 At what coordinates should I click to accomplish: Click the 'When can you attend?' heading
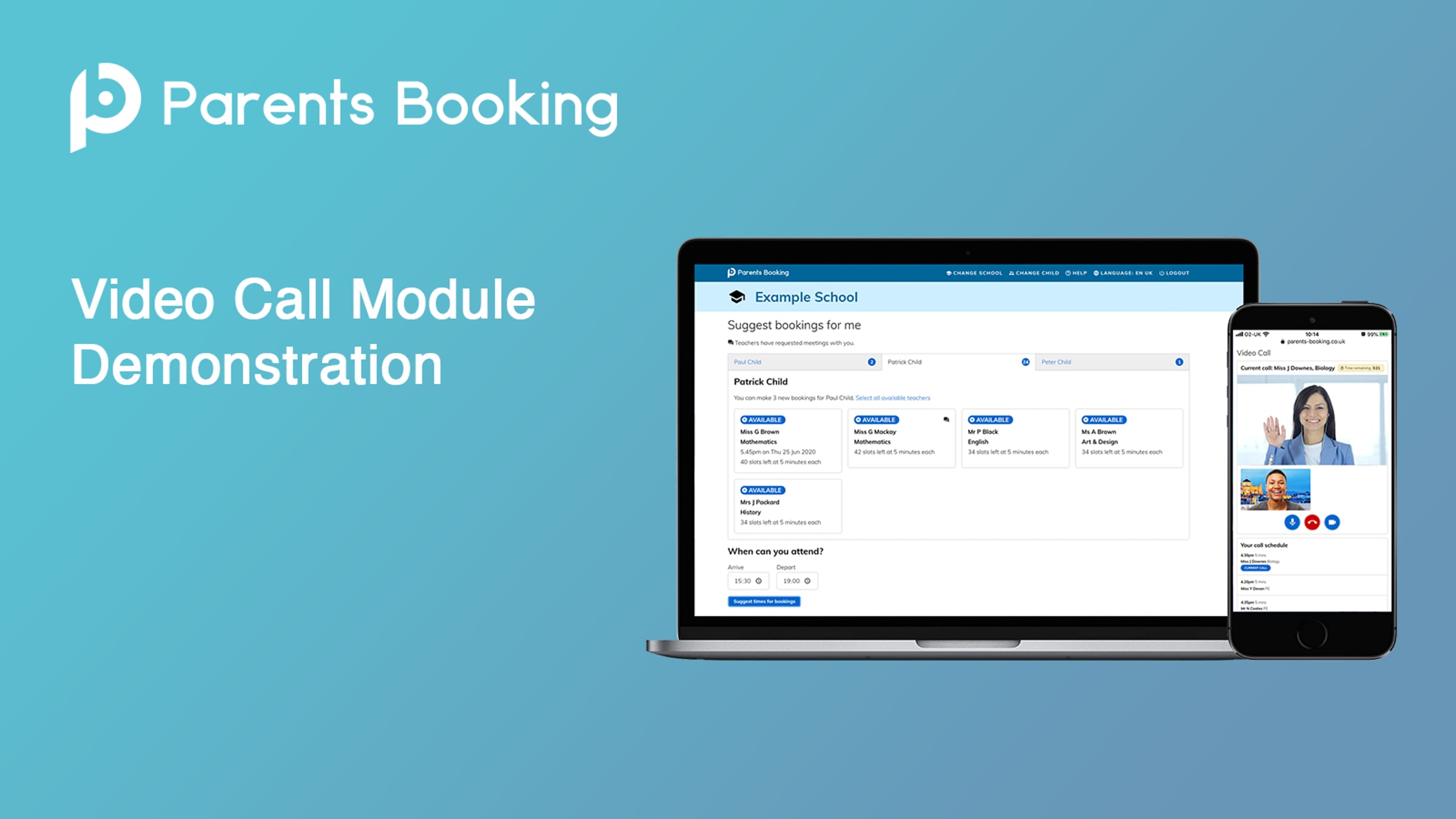click(x=775, y=551)
